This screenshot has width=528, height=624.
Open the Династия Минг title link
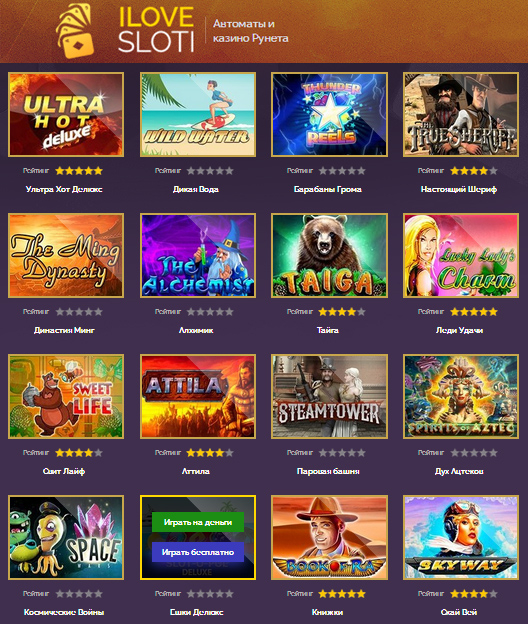point(64,330)
